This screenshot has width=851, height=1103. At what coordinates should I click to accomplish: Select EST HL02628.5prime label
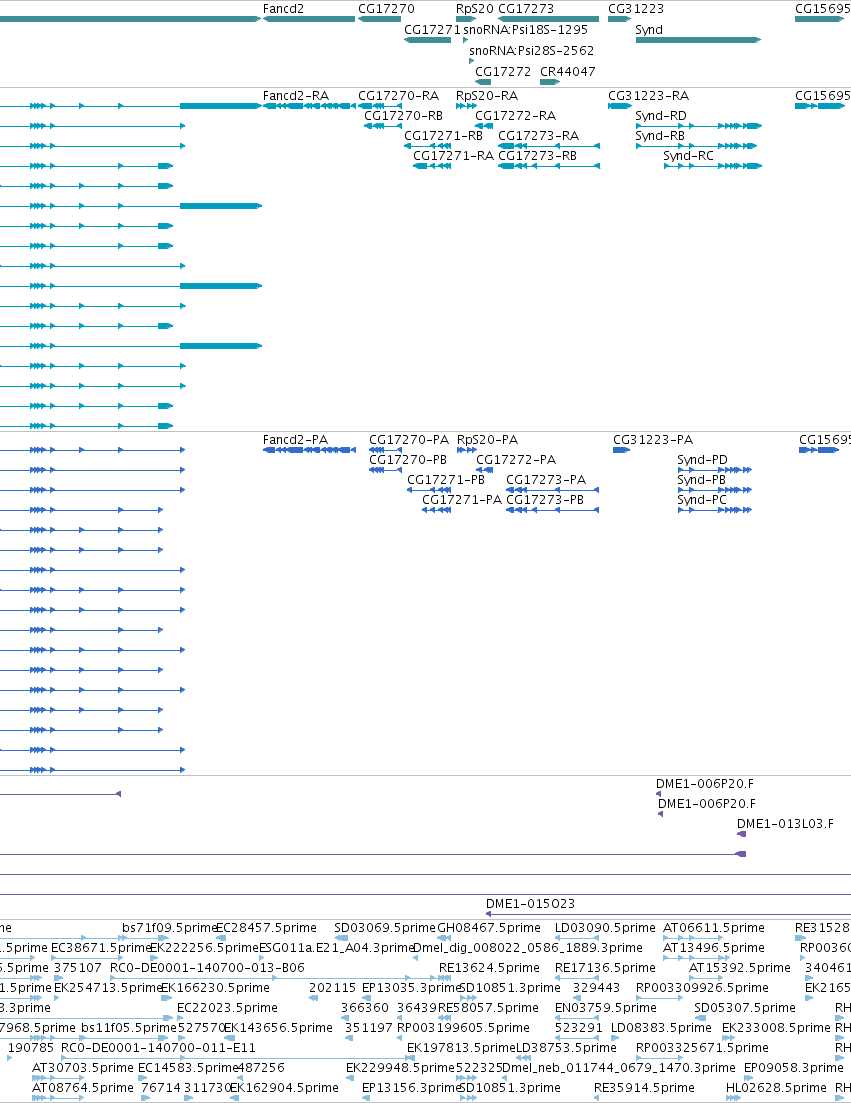776,1088
